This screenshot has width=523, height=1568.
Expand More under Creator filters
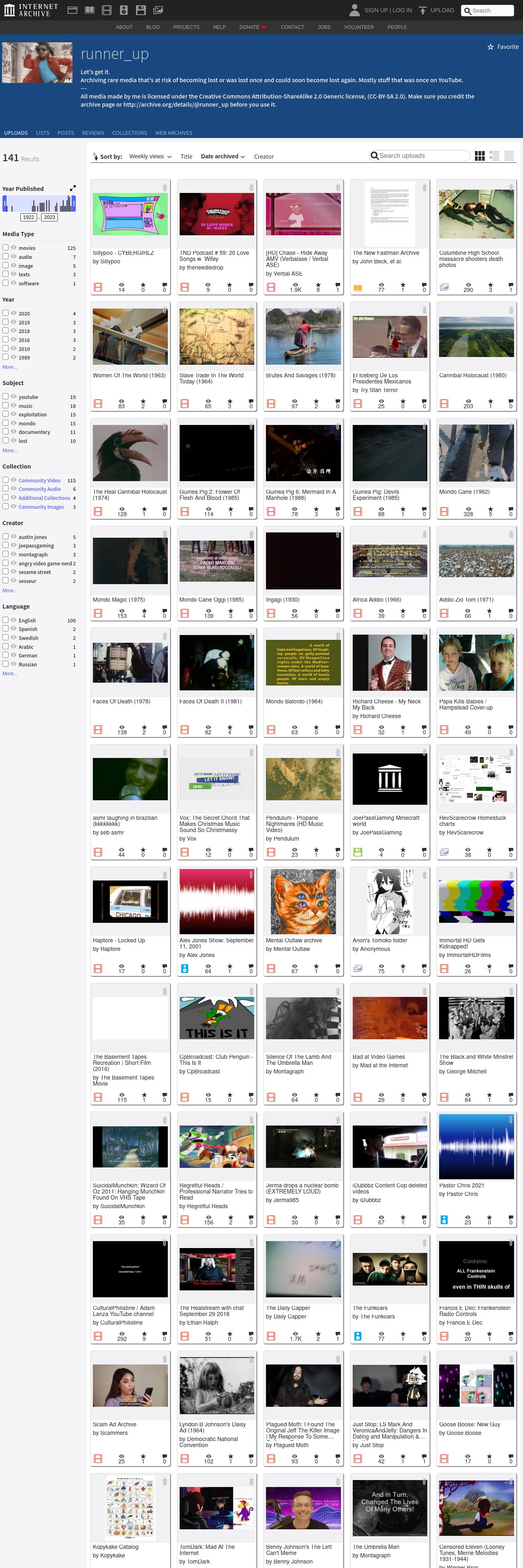click(10, 590)
